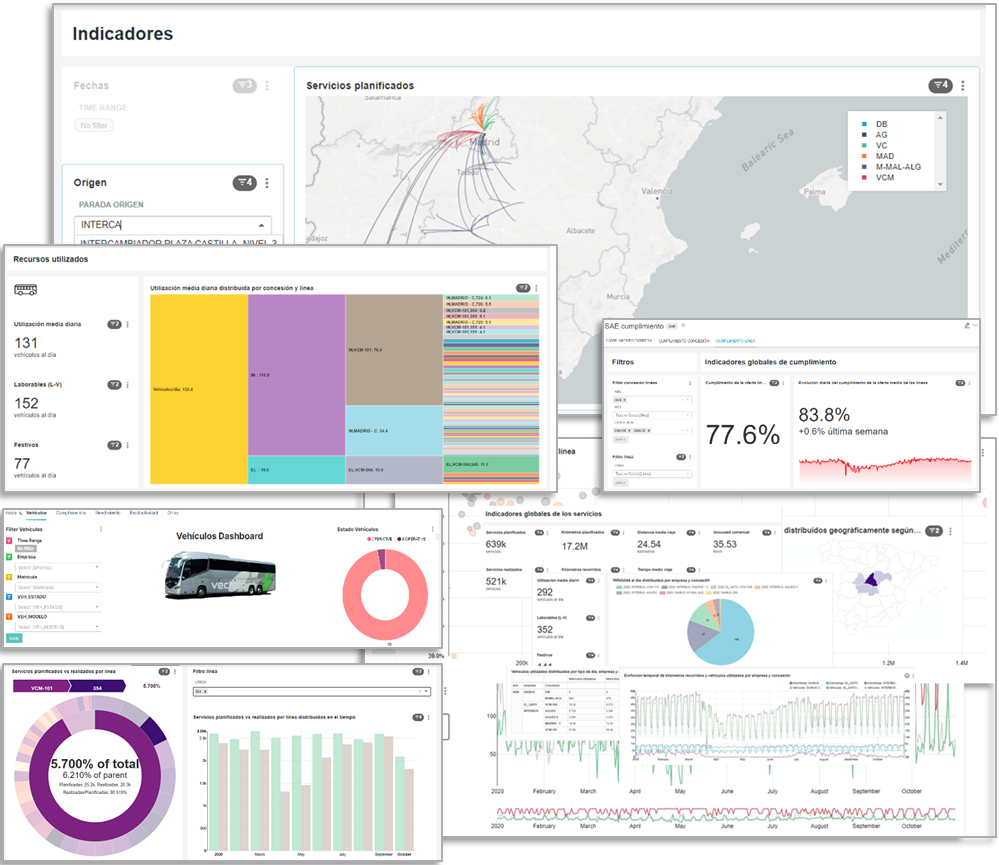Switch to the Rendimiento tab
This screenshot has height=865, width=999.
point(108,513)
